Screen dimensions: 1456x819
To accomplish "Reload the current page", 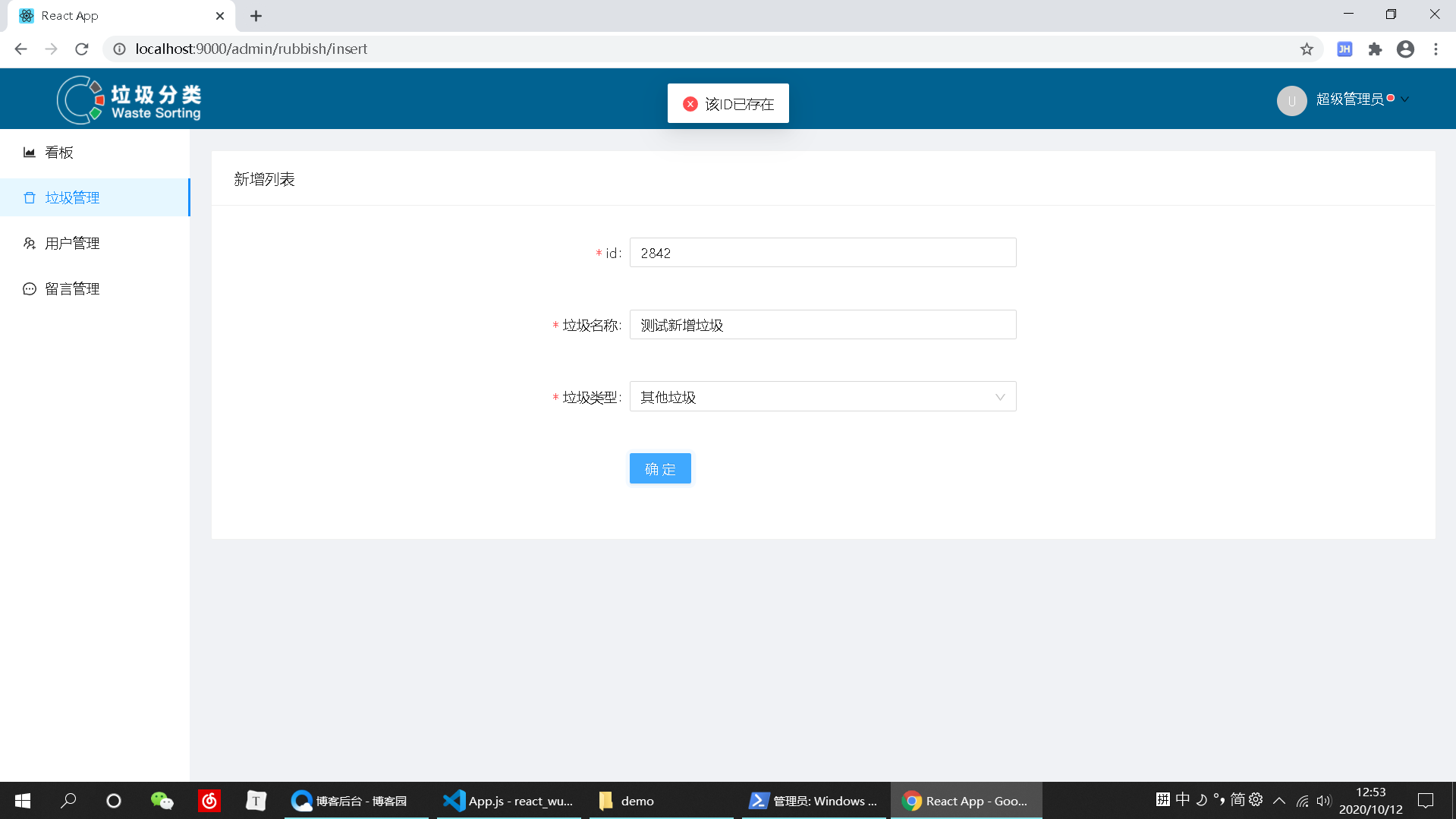I will pos(82,49).
